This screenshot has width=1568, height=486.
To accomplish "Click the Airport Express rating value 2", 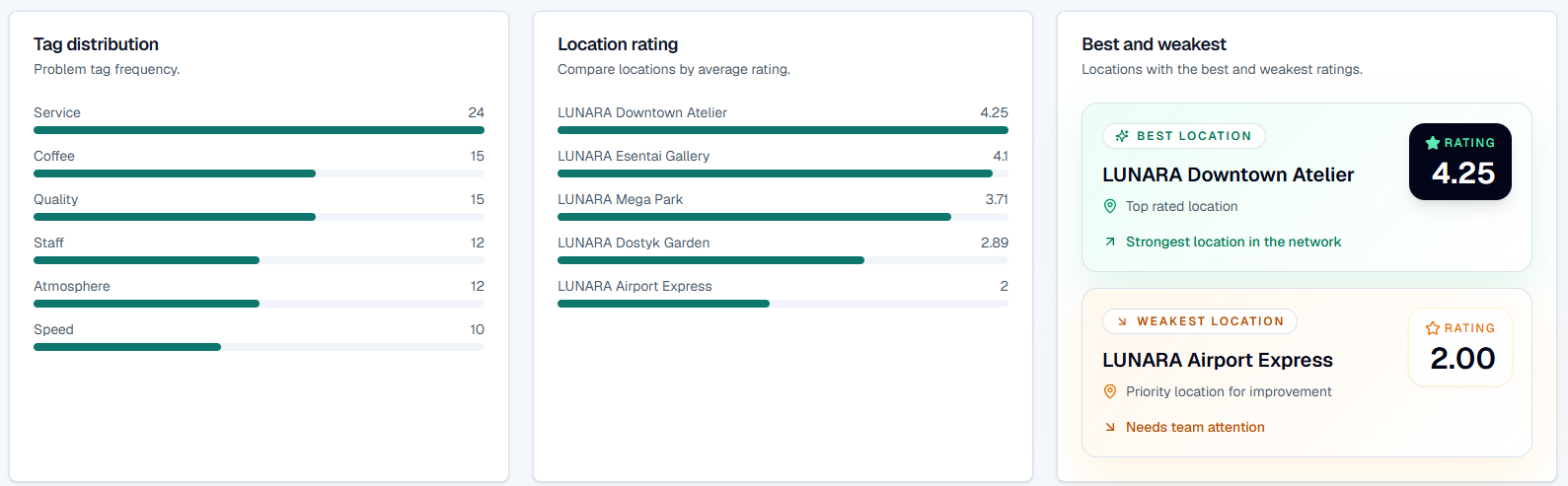I will [1005, 286].
